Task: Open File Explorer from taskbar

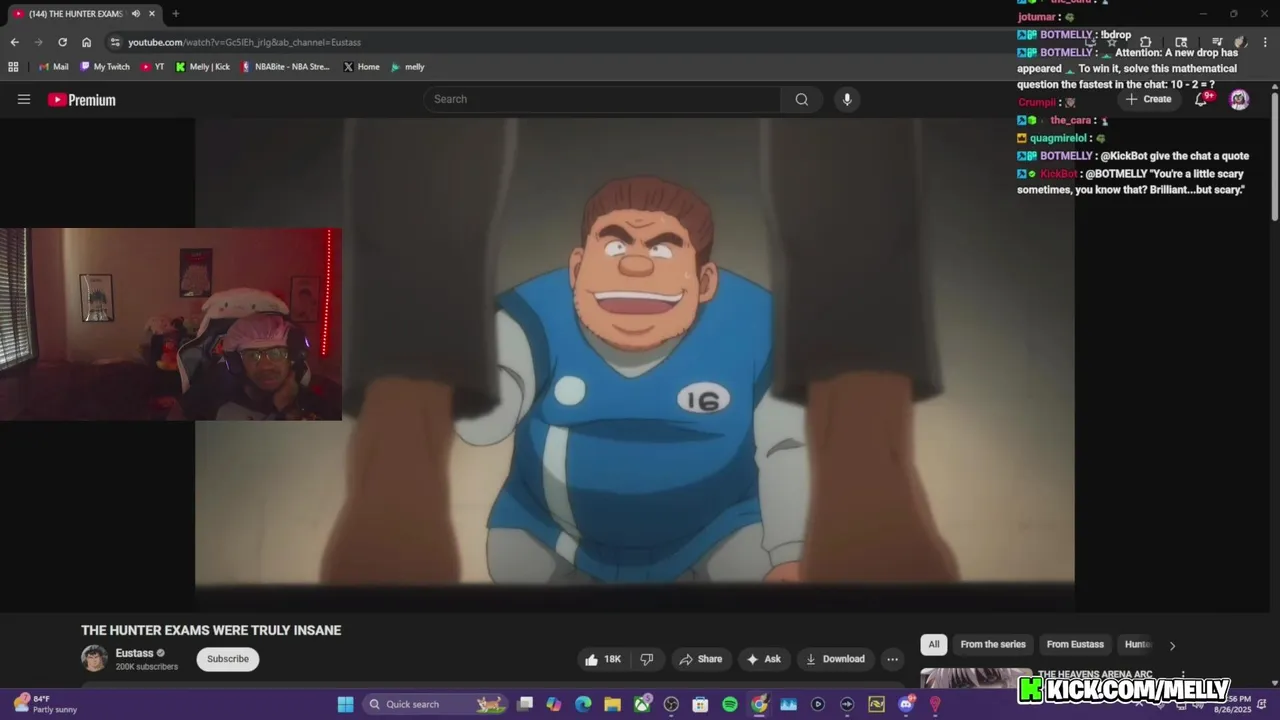Action: tap(612, 704)
